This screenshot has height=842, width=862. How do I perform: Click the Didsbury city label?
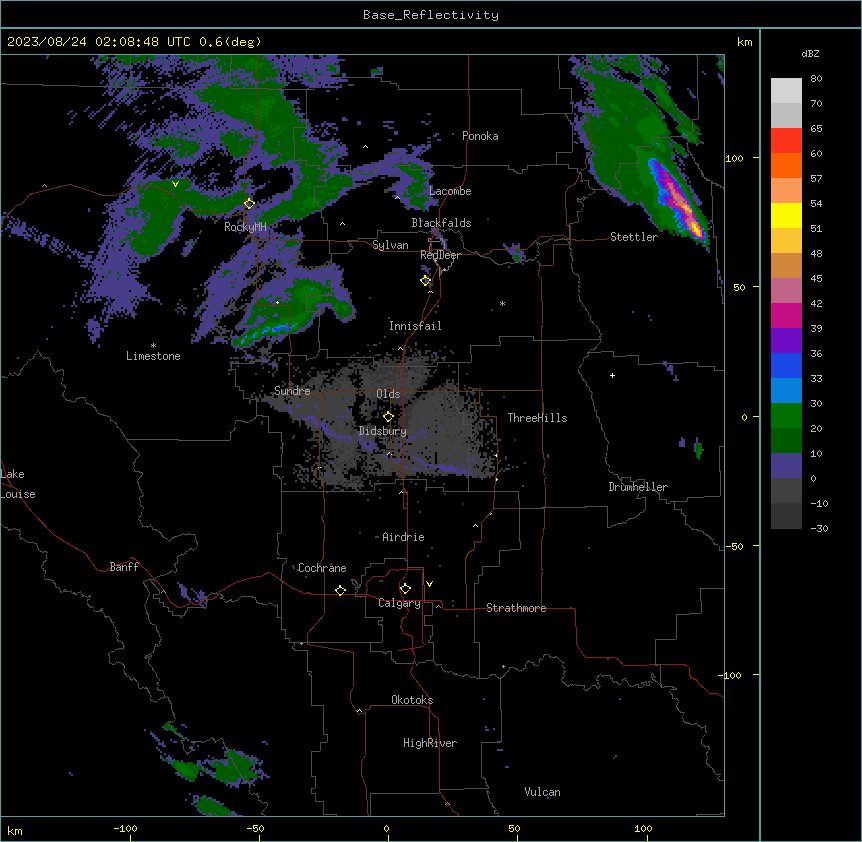[383, 431]
